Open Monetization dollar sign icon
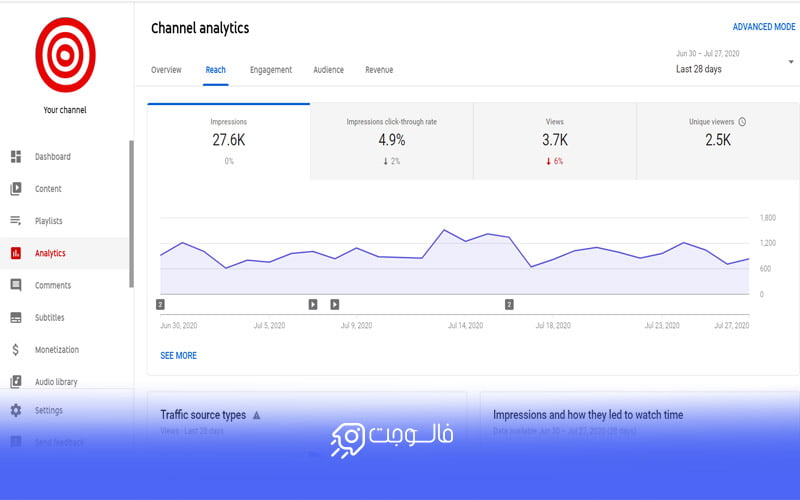Viewport: 800px width, 500px height. pyautogui.click(x=16, y=350)
